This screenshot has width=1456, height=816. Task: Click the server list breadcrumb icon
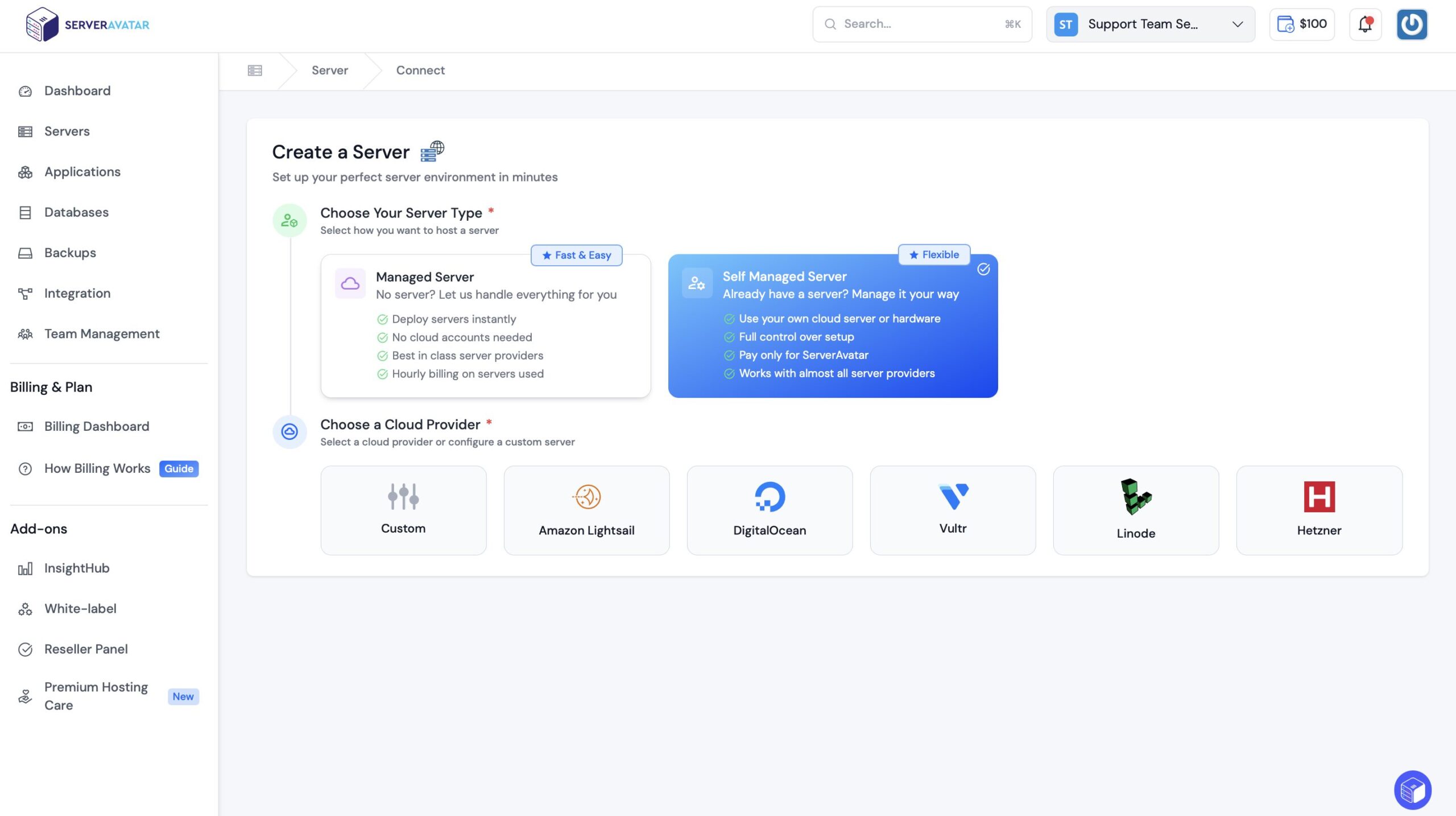[x=255, y=71]
